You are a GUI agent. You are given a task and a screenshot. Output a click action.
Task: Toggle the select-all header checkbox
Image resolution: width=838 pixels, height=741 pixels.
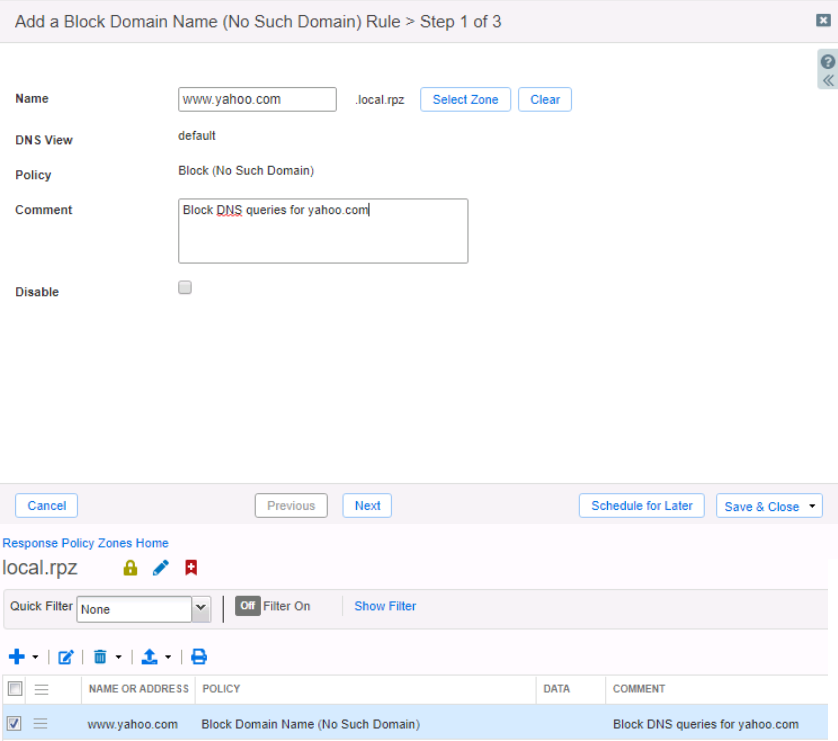[15, 688]
